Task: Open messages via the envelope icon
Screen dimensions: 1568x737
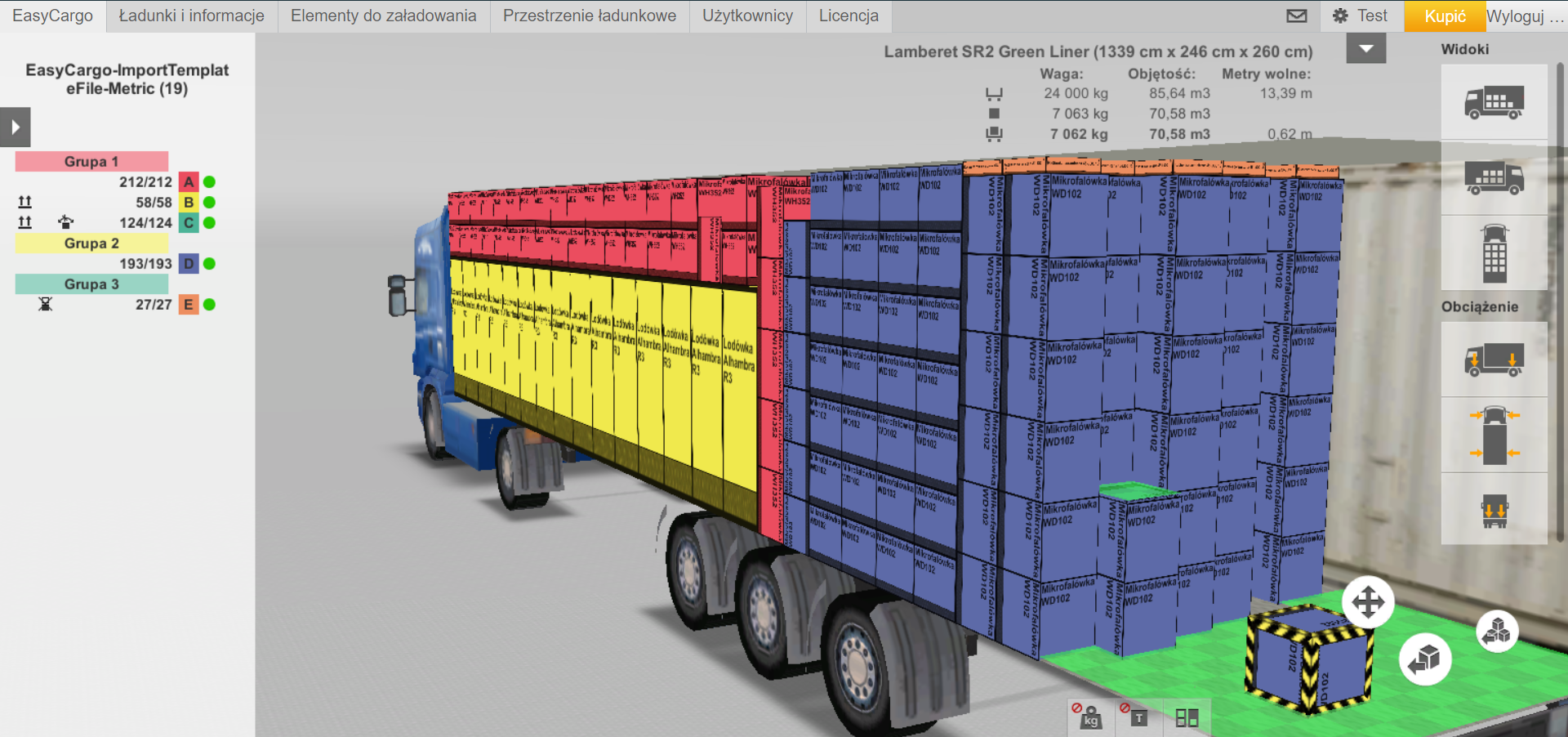Action: [x=1296, y=16]
